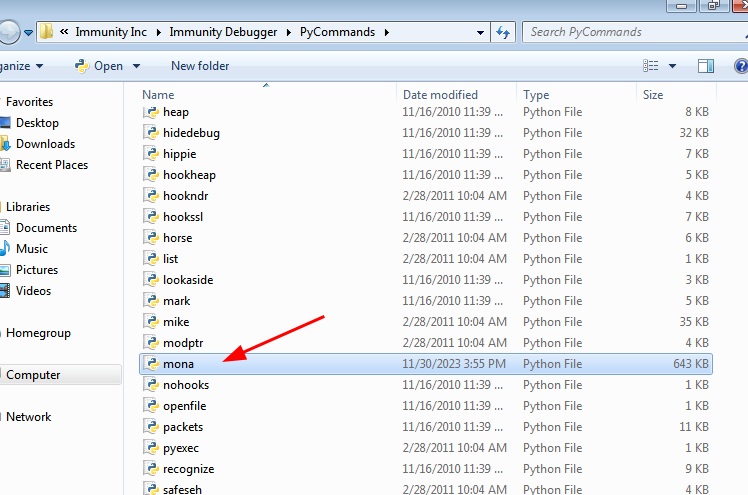Sort by the Size column header
Viewport: 748px width, 495px height.
[x=653, y=95]
